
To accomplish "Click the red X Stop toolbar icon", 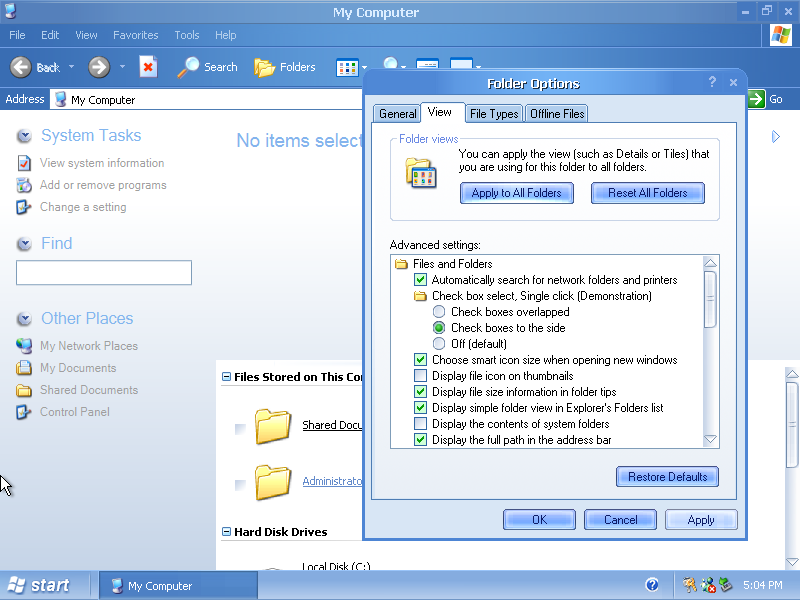I will coord(148,67).
